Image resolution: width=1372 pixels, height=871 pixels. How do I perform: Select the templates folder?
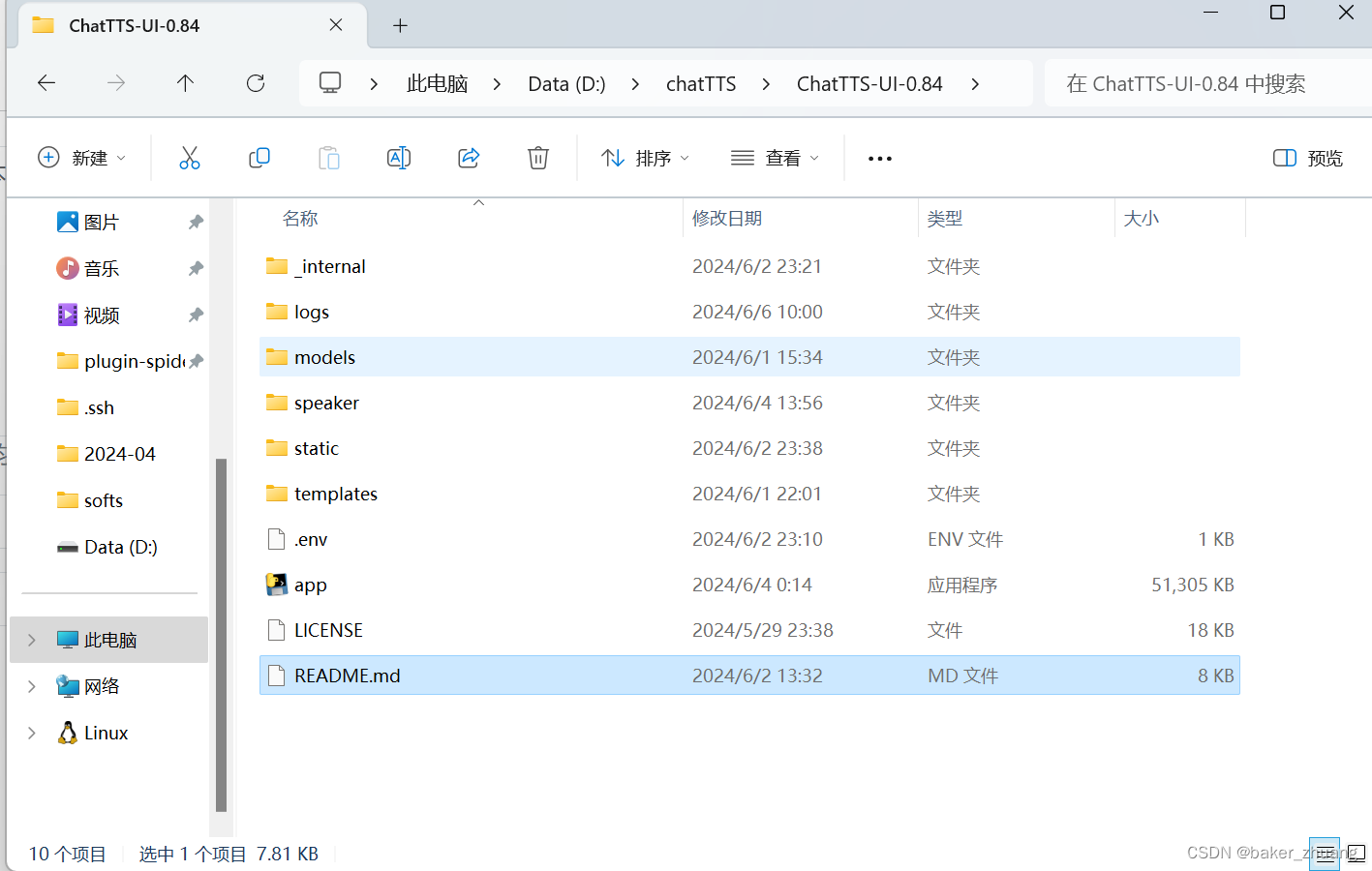click(749, 494)
